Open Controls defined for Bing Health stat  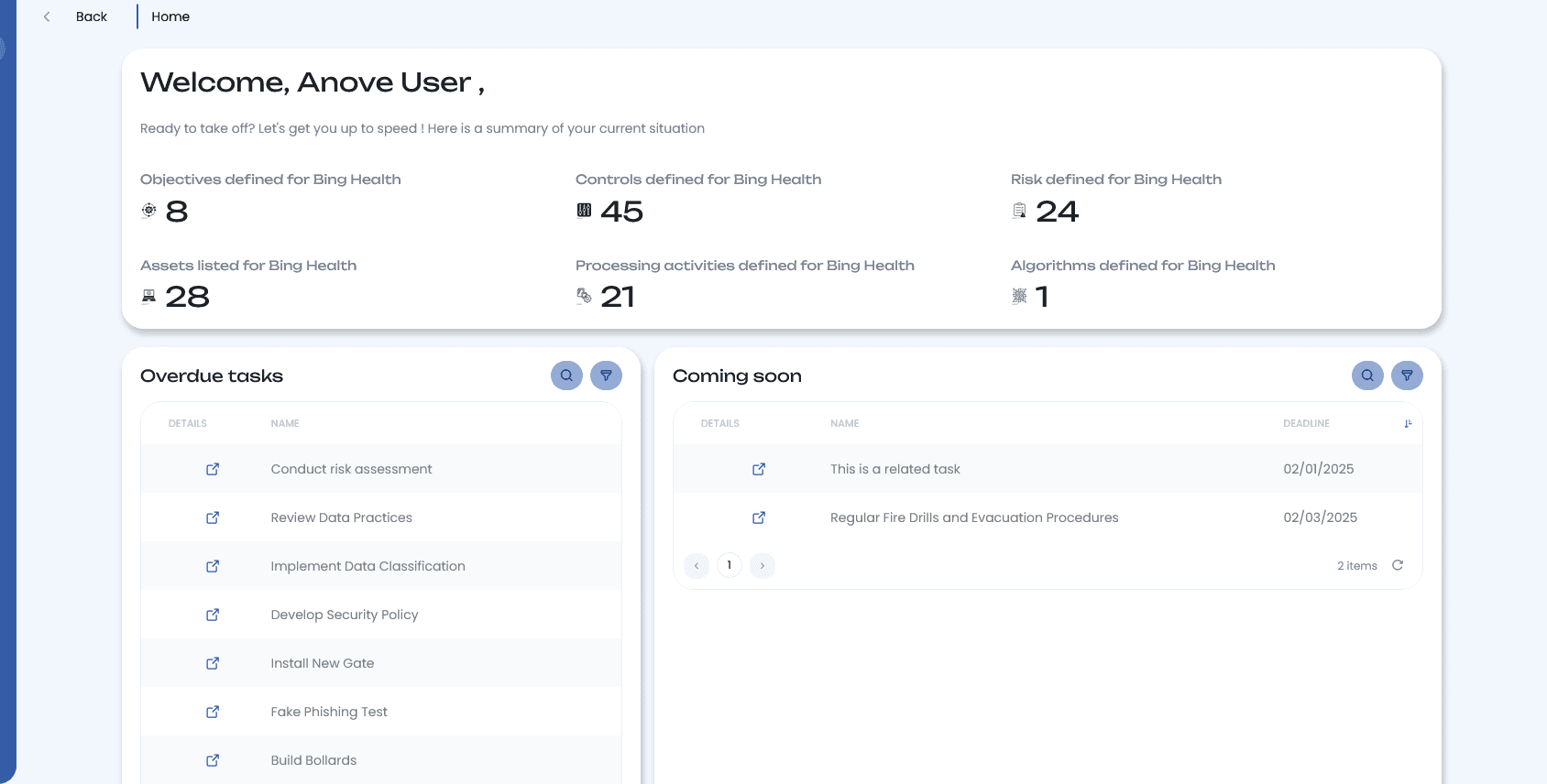click(621, 212)
